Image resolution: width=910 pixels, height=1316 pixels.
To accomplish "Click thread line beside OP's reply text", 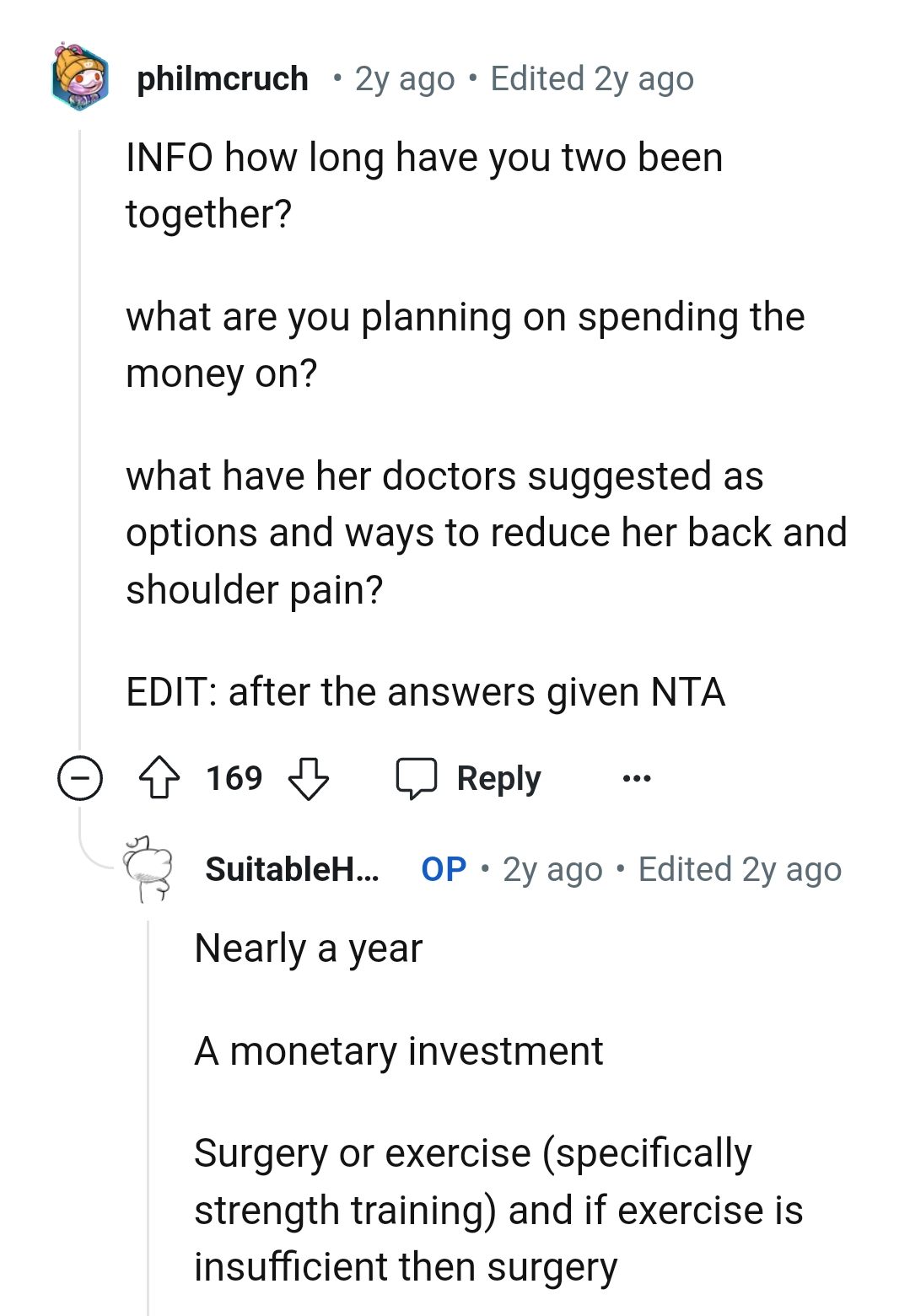I will [148, 1113].
